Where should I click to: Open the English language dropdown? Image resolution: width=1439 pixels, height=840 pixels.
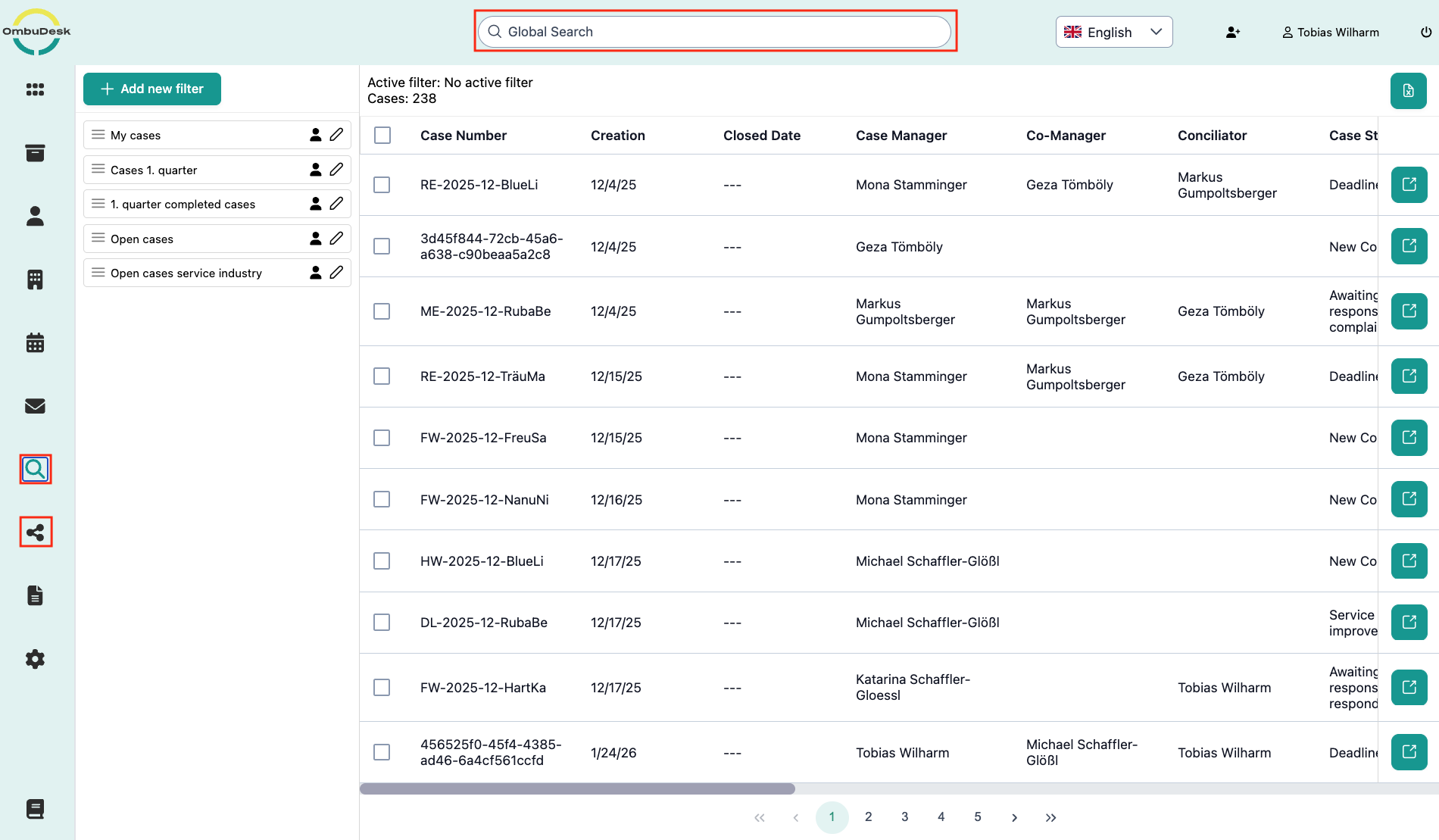[1114, 32]
